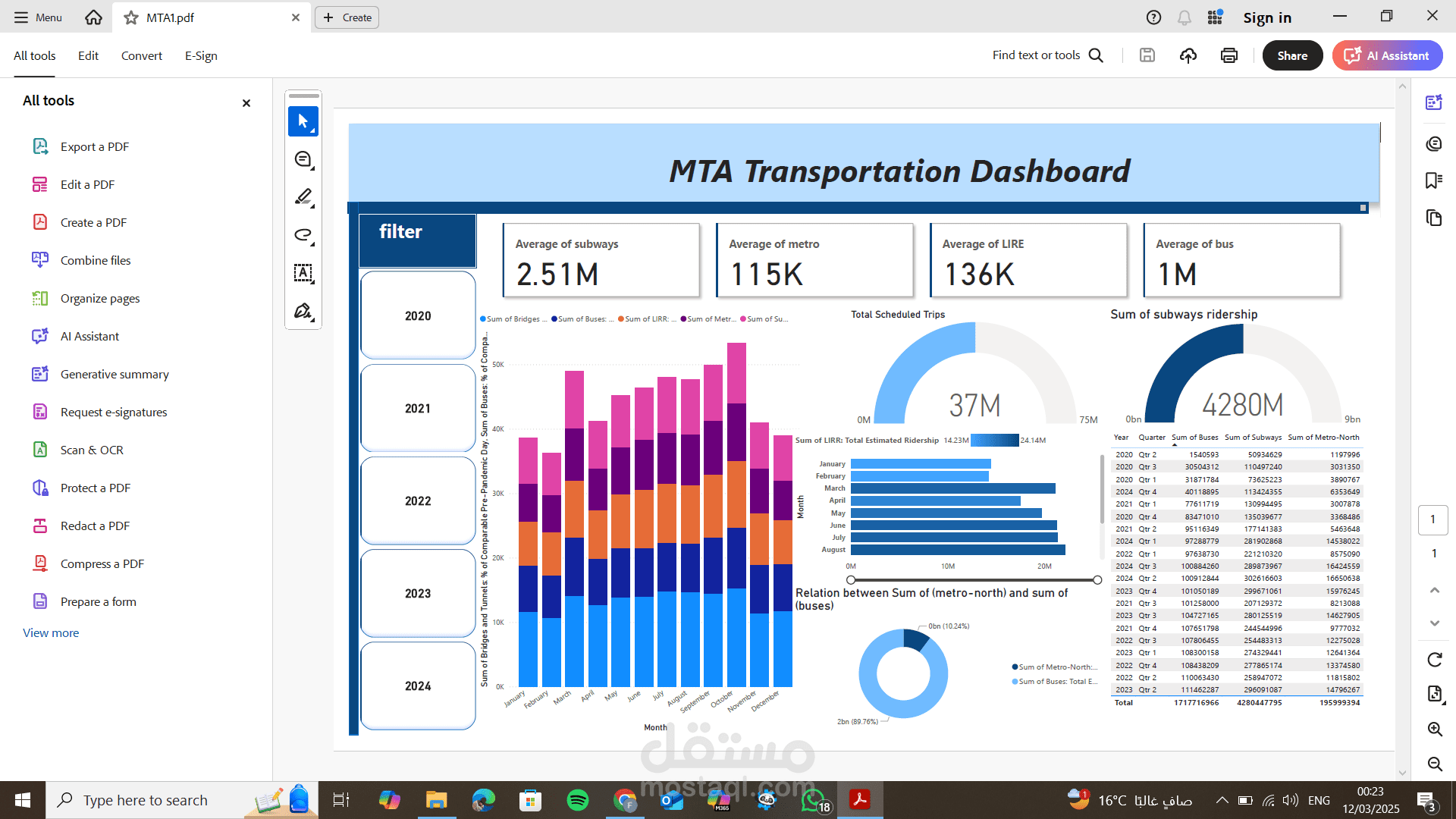Image resolution: width=1456 pixels, height=819 pixels.
Task: Zoom in using the magnifier plus icon
Action: 1435,729
